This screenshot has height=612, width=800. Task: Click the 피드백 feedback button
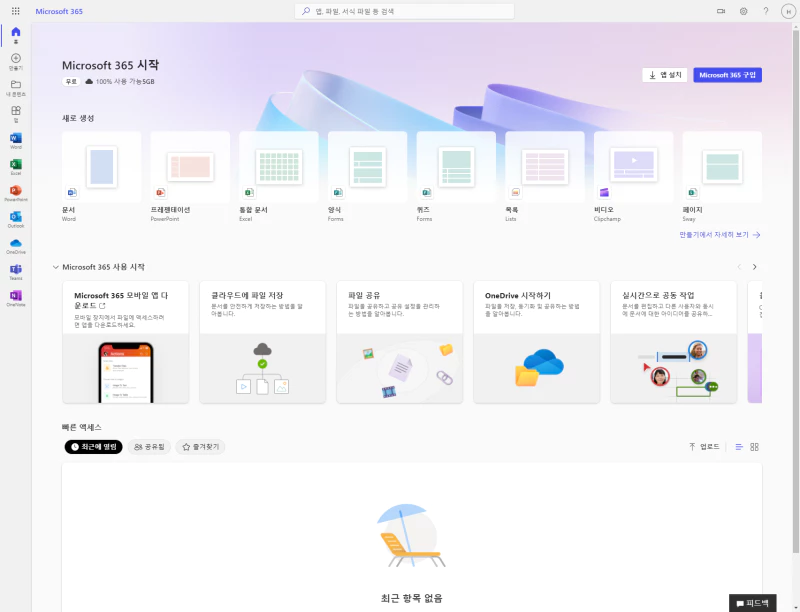point(753,603)
